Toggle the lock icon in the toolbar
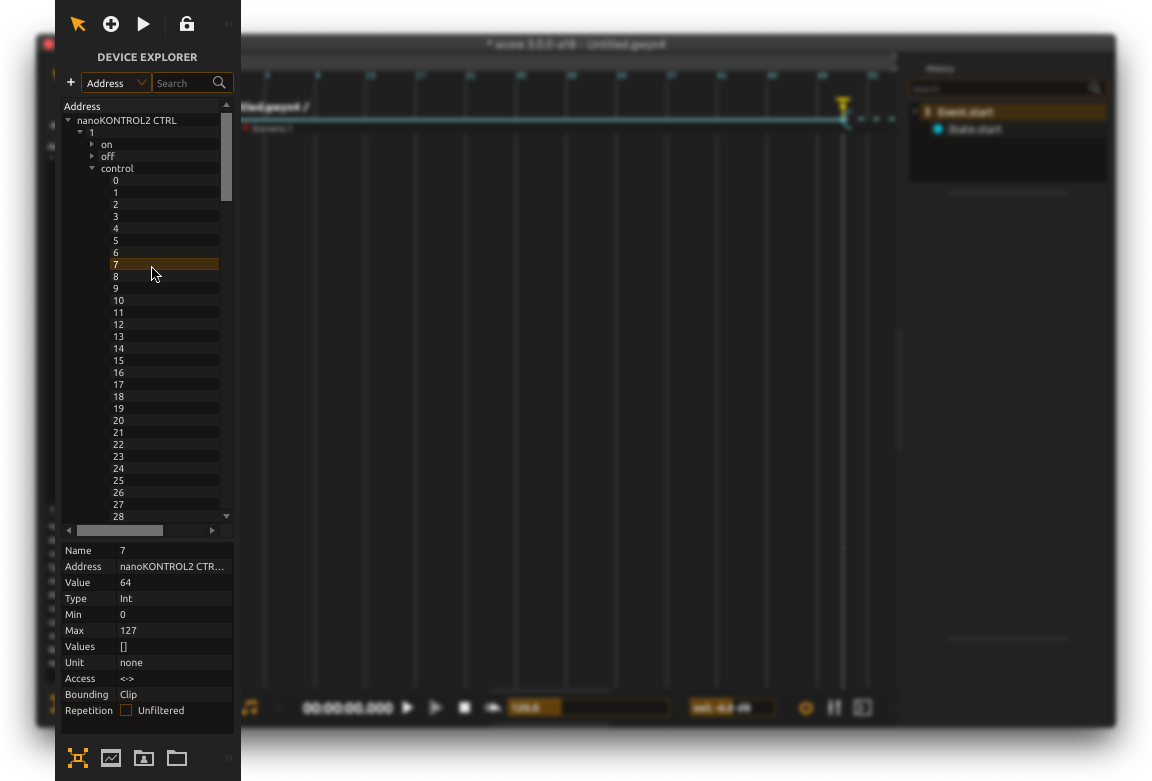The height and width of the screenshot is (781, 1152). 187,24
